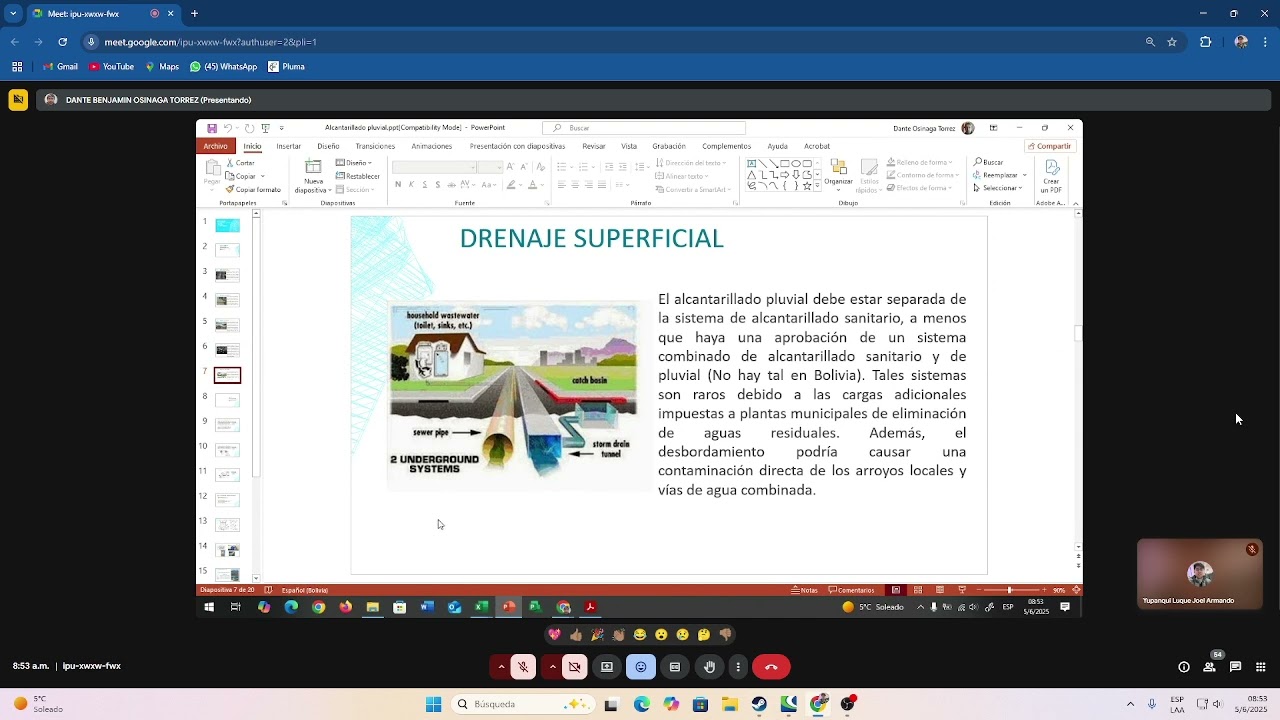Switch to Revisar ribbon tab
The height and width of the screenshot is (720, 1280).
pos(594,146)
